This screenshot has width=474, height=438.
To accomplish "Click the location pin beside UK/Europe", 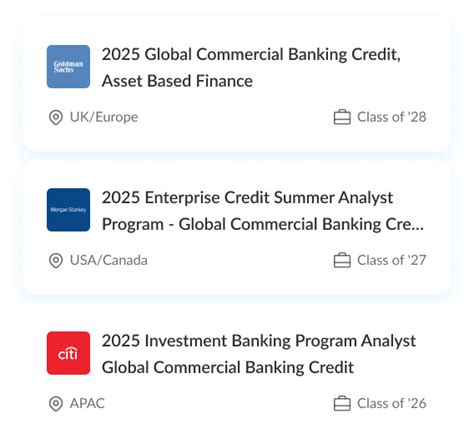I will coord(56,117).
